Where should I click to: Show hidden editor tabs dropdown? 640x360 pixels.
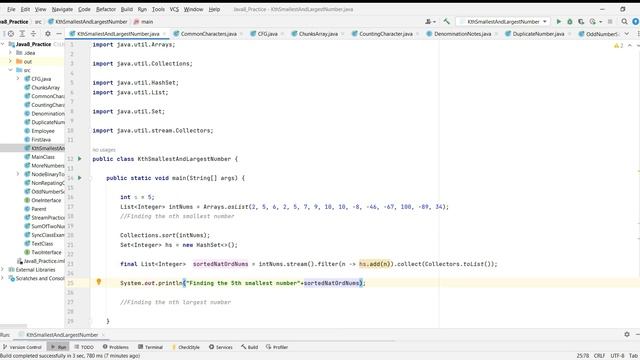[627, 34]
